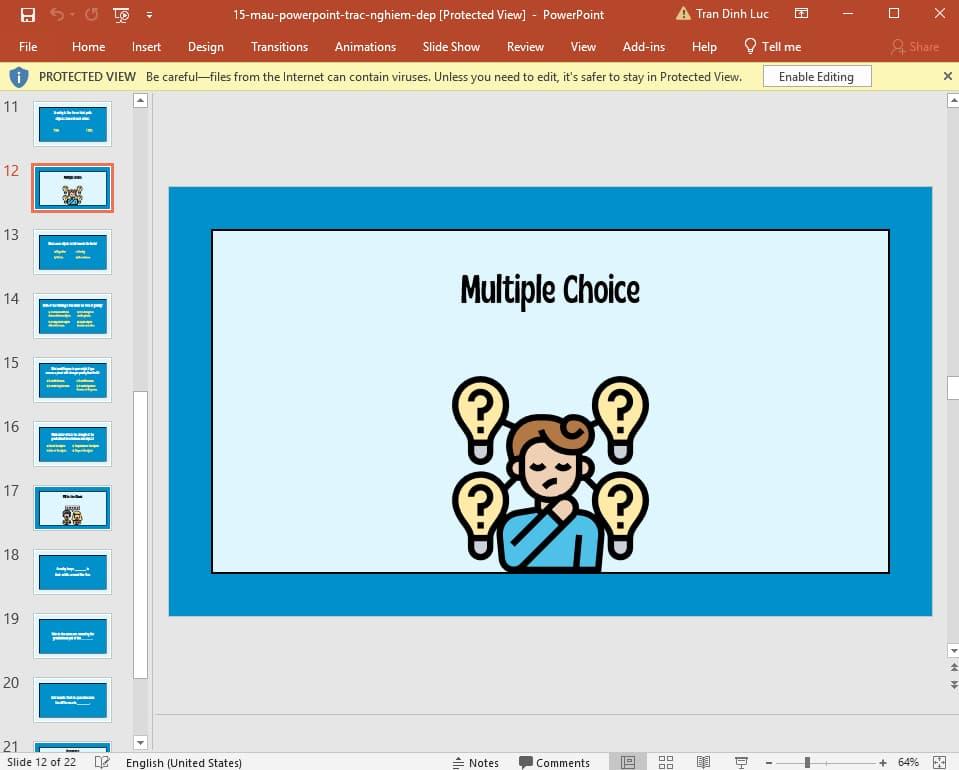Open Customize Quick Access Toolbar dropdown
959x770 pixels.
(150, 14)
